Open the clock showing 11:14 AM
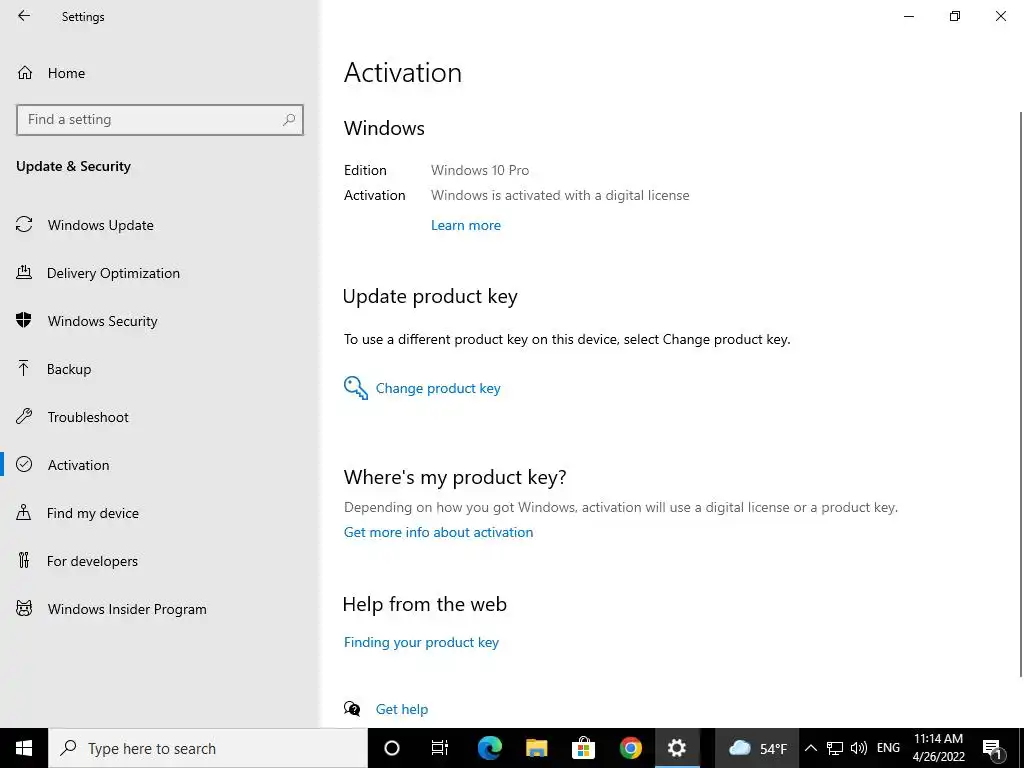Screen dimensions: 1024x768 tap(938, 748)
